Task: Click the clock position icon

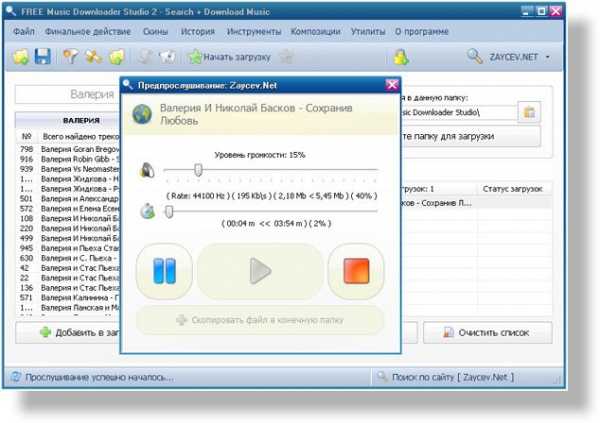Action: [x=148, y=211]
